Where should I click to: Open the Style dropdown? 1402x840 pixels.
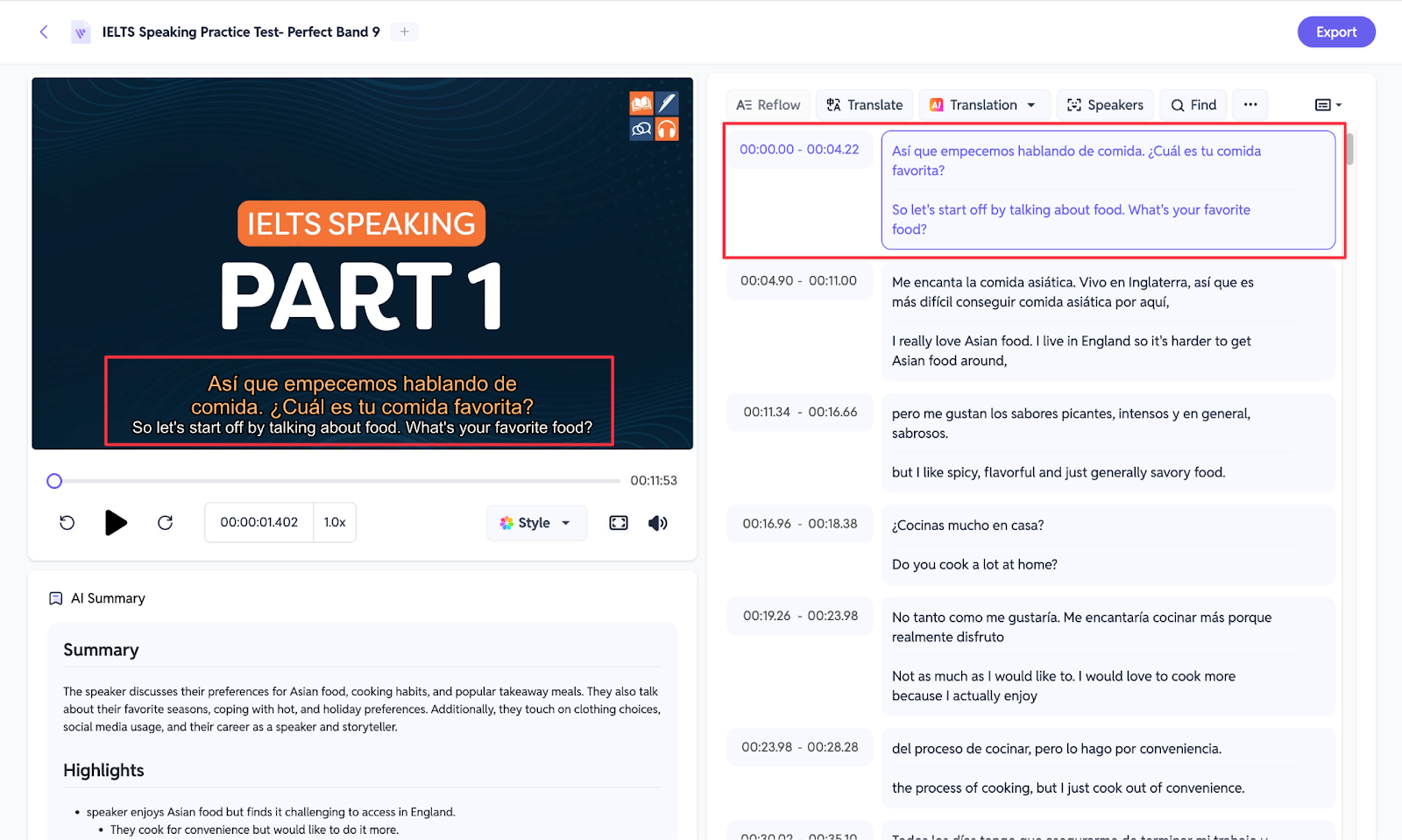536,523
